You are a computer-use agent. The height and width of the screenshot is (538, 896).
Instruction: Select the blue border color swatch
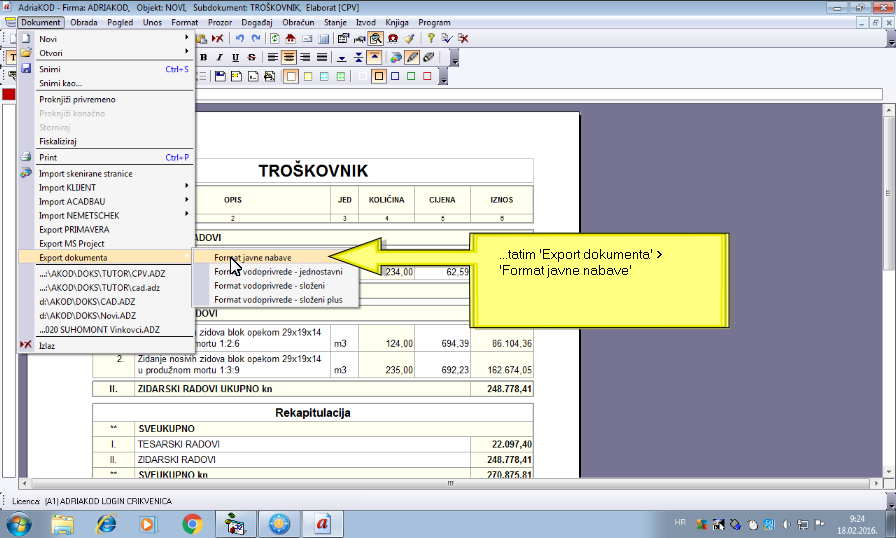click(x=395, y=76)
